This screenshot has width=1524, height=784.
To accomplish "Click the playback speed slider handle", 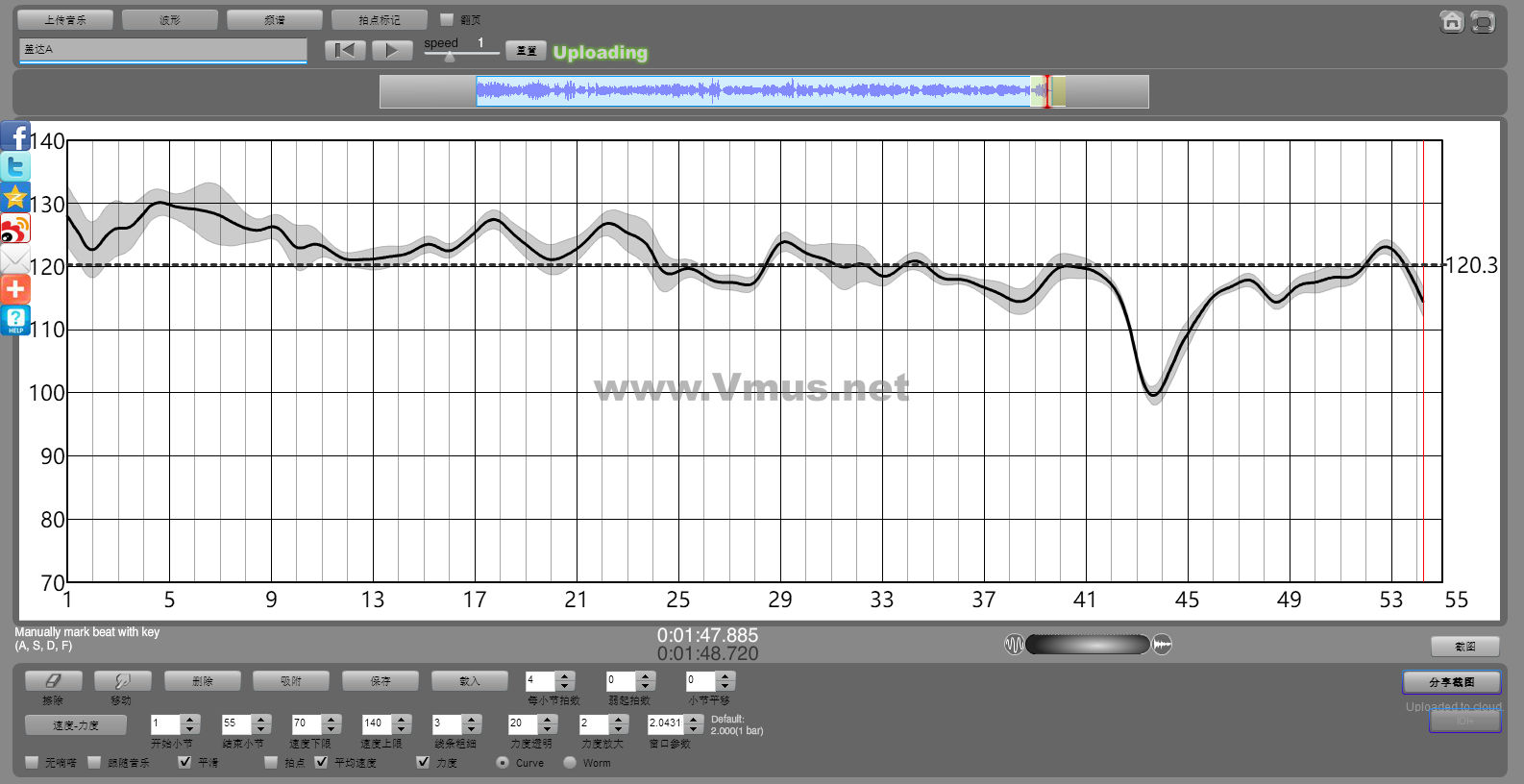I will (x=450, y=57).
